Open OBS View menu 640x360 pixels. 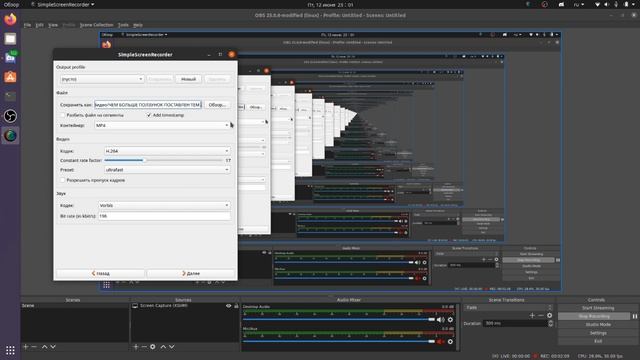(x=53, y=25)
